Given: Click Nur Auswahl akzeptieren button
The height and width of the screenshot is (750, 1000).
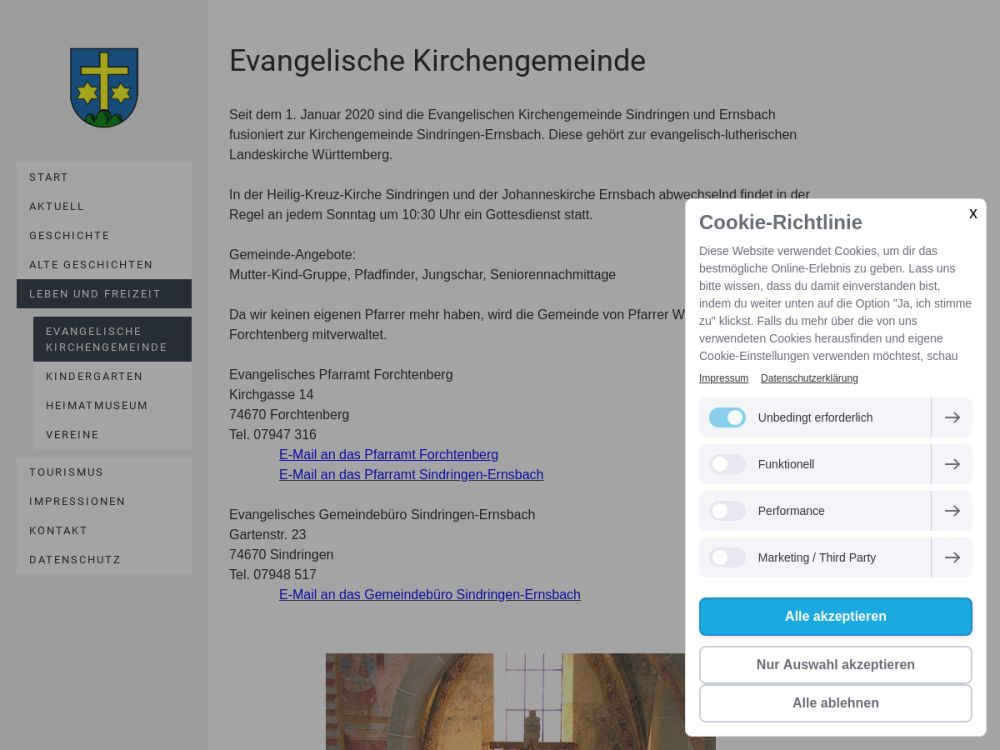Looking at the screenshot, I should tap(835, 665).
